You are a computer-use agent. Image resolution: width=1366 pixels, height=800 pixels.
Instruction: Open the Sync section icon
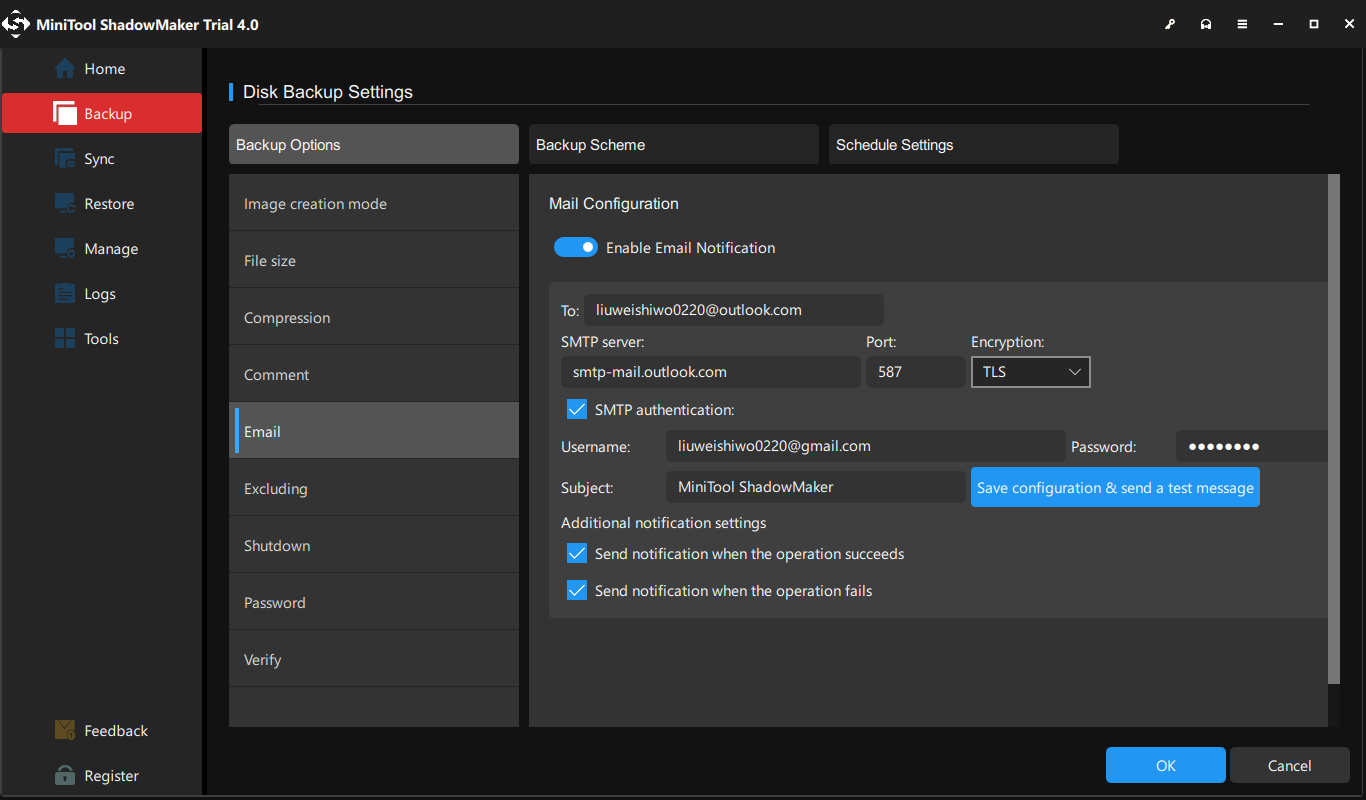(65, 159)
